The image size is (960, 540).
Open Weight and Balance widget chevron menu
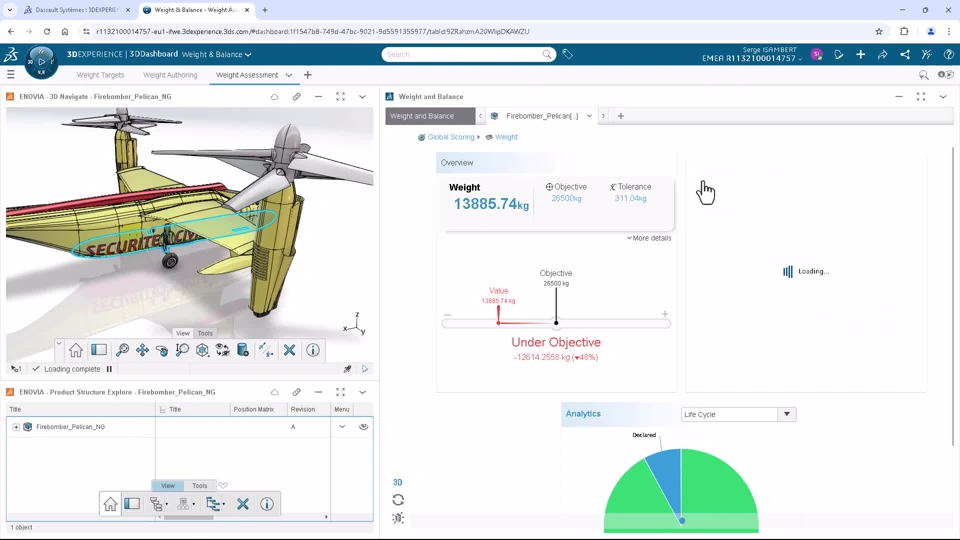pos(943,97)
